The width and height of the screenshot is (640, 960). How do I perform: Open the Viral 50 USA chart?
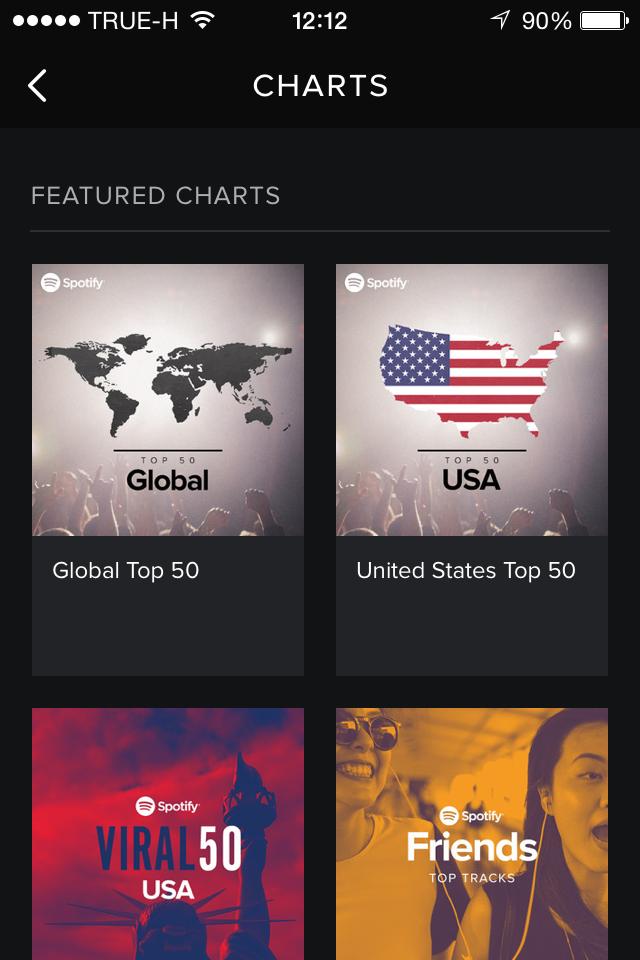[168, 840]
